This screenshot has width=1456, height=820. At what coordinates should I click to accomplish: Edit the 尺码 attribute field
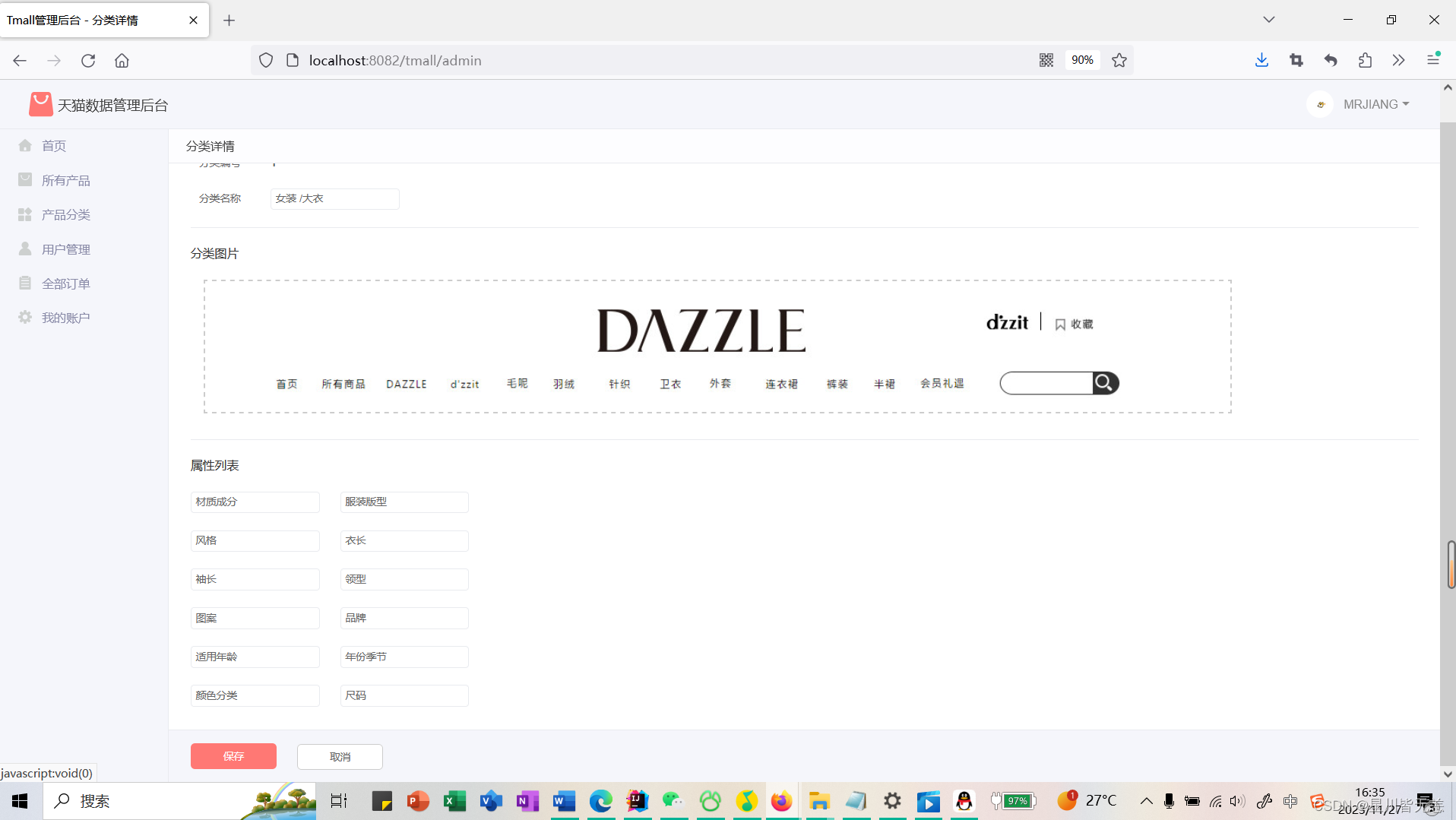[x=404, y=695]
